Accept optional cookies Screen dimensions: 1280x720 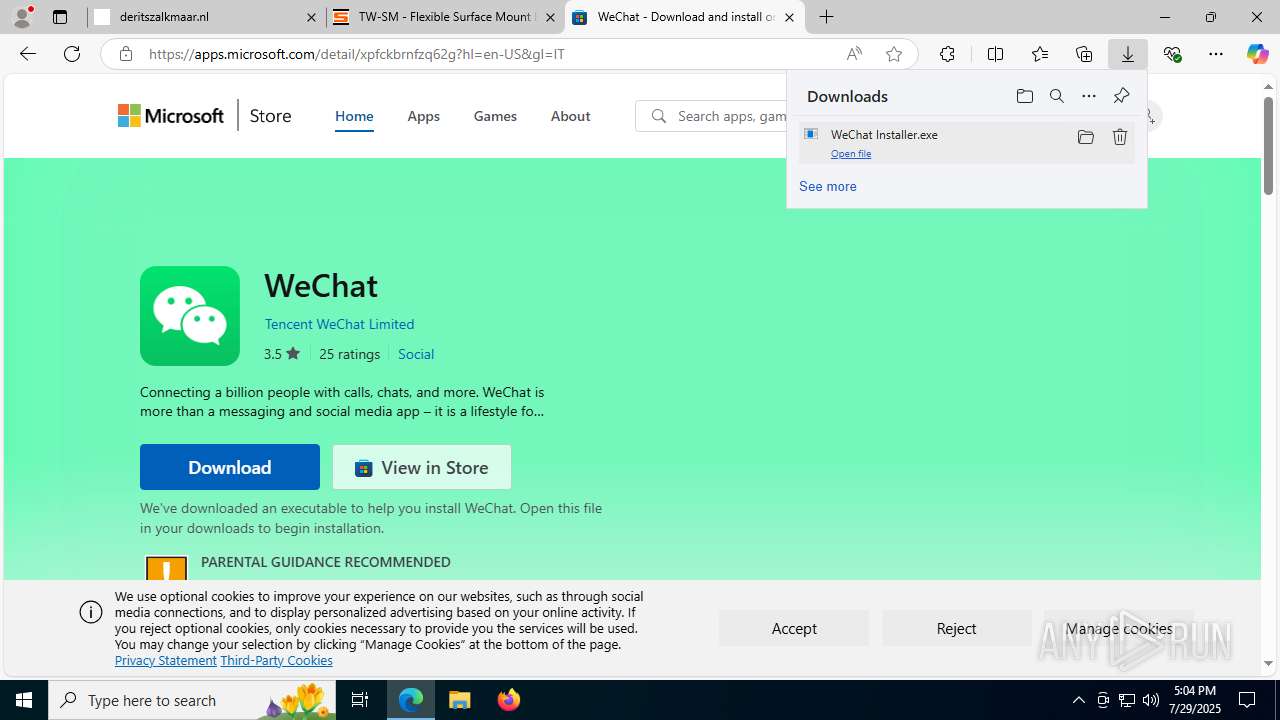(794, 628)
